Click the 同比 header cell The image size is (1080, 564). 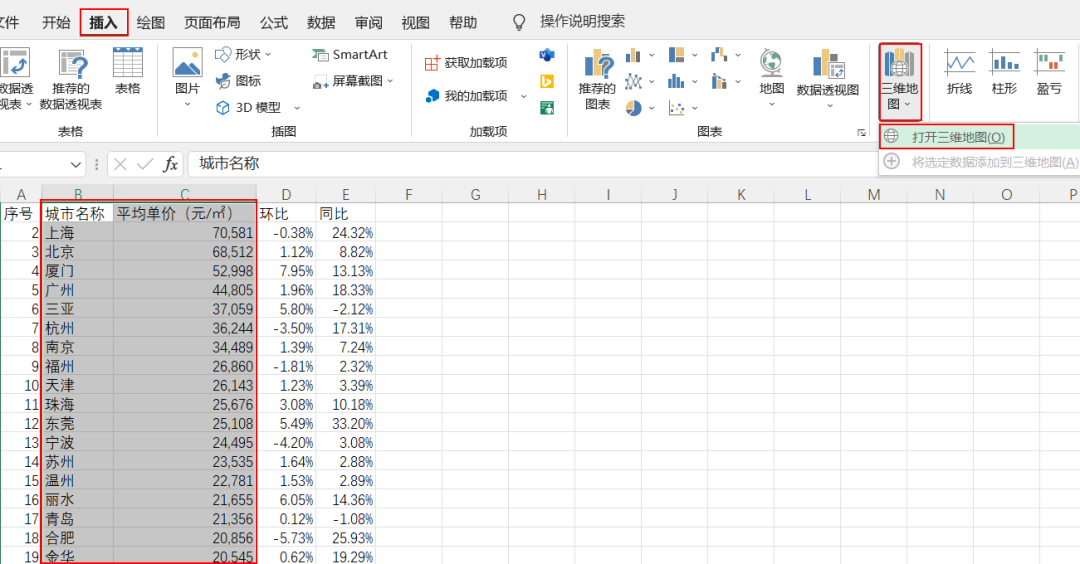click(346, 213)
